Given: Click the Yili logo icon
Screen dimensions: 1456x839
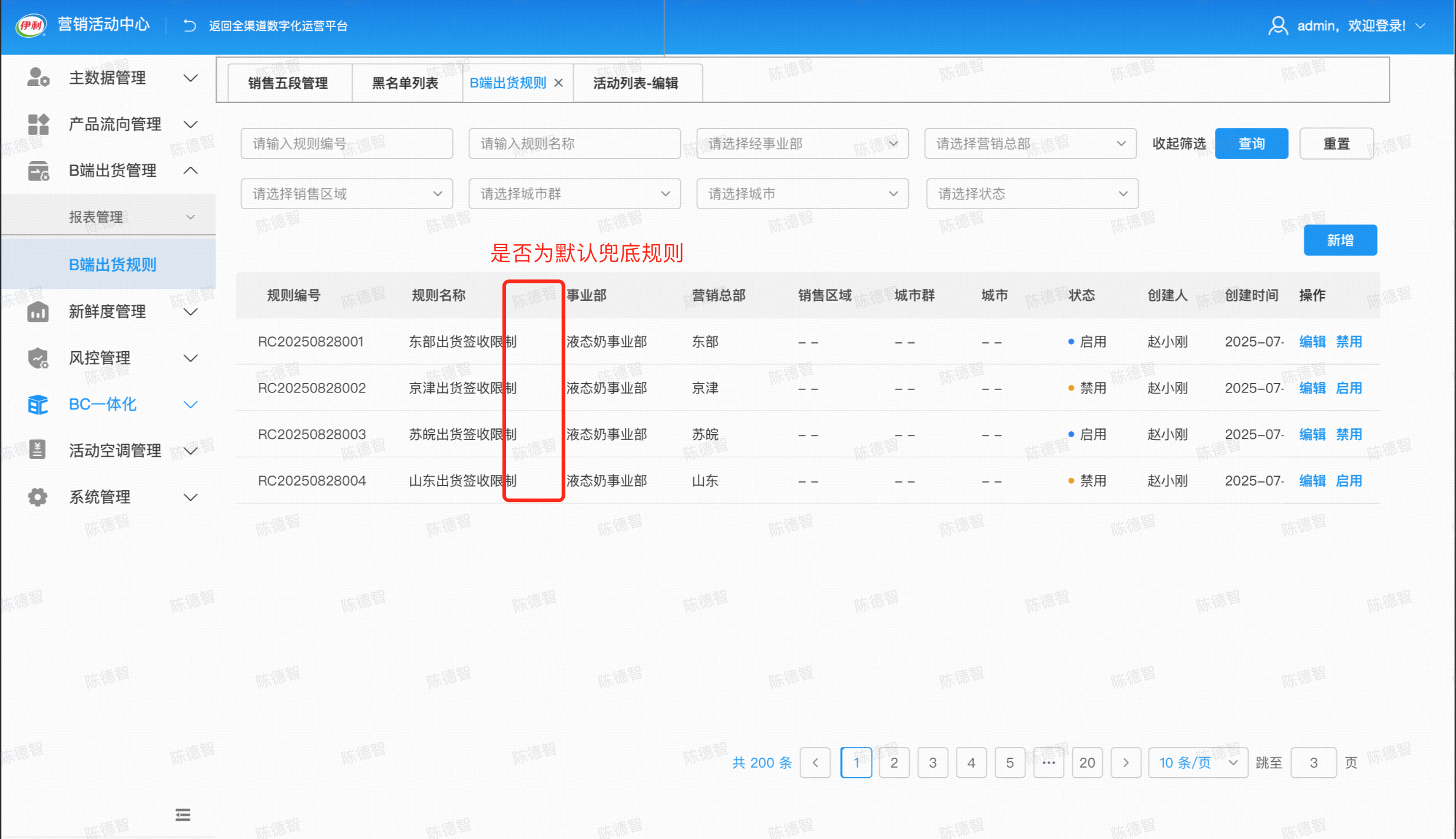Looking at the screenshot, I should coord(31,25).
